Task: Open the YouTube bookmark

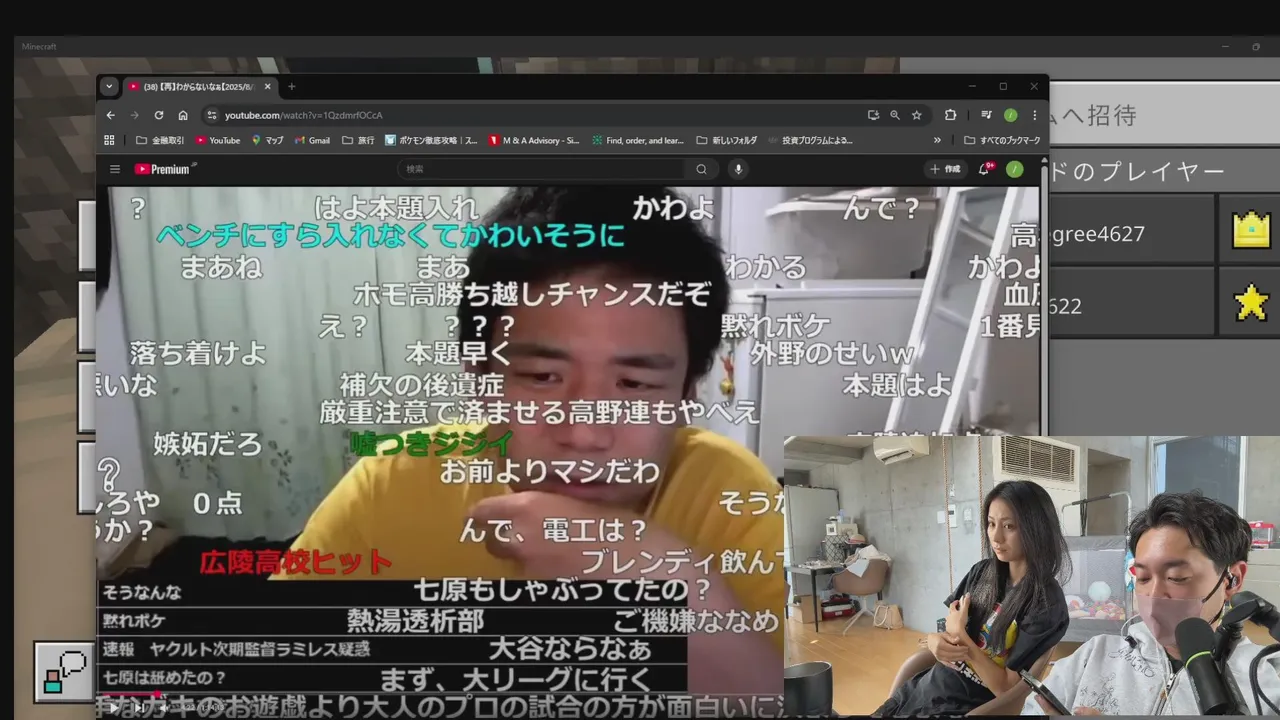Action: (218, 140)
